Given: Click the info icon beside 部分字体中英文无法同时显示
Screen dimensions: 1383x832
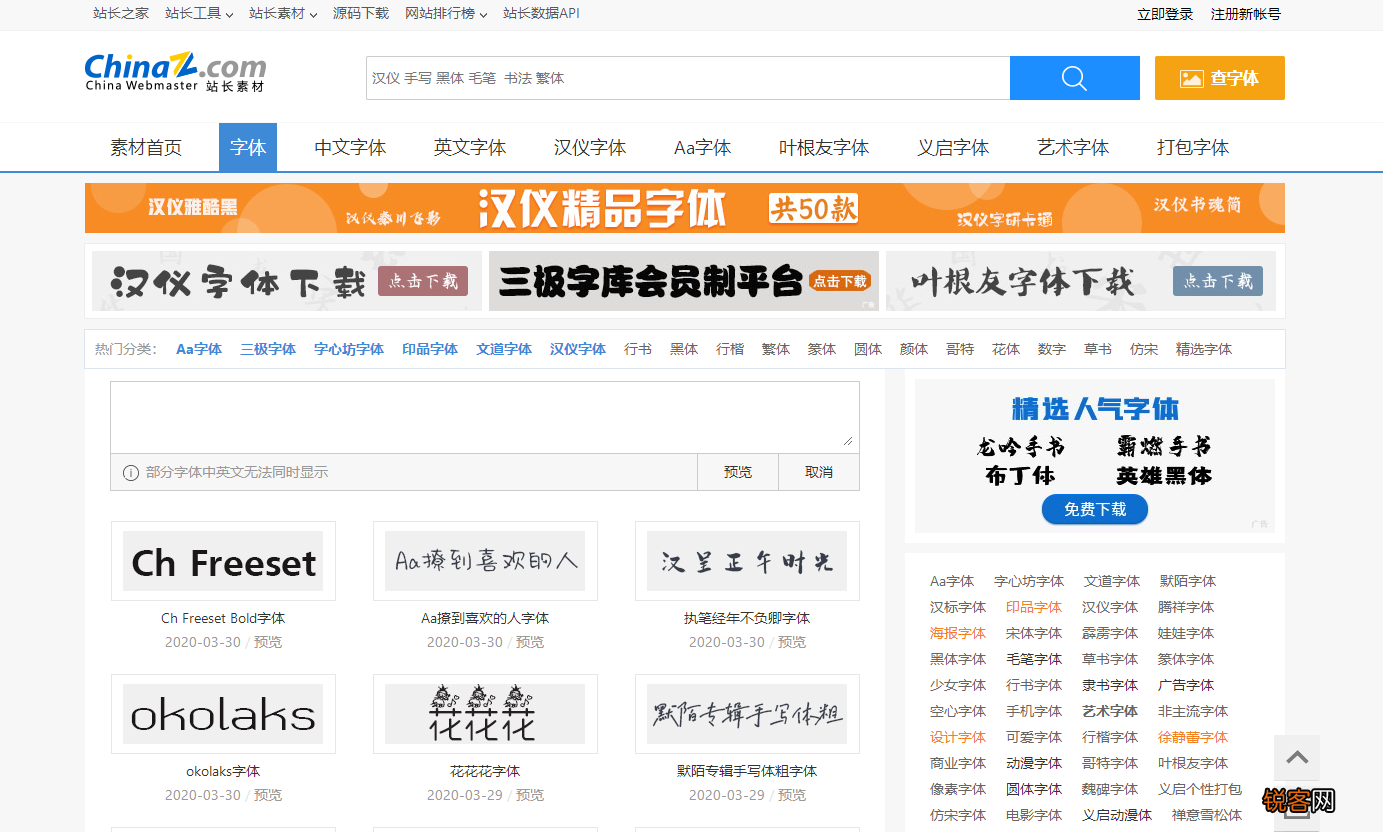Looking at the screenshot, I should click(130, 472).
